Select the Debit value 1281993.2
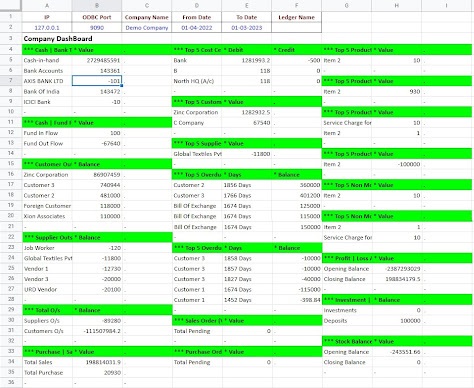The image size is (474, 388). [x=247, y=60]
